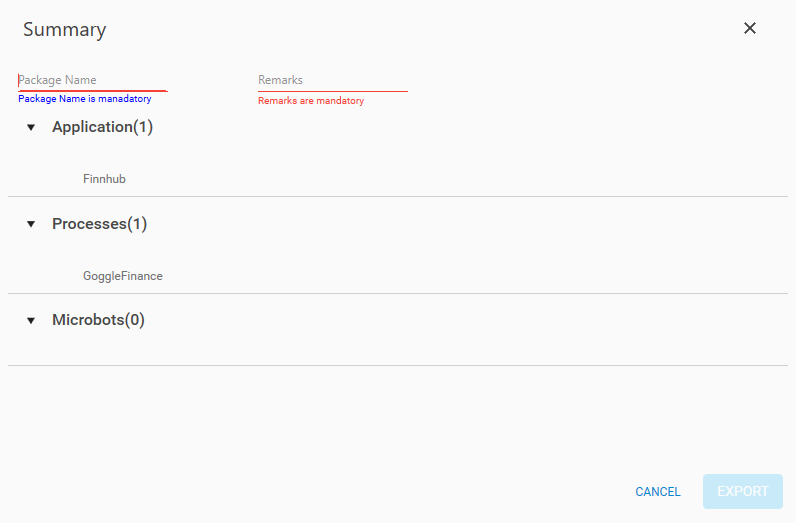Focus the Package Name input field
Viewport: 796px width, 523px height.
click(x=92, y=80)
